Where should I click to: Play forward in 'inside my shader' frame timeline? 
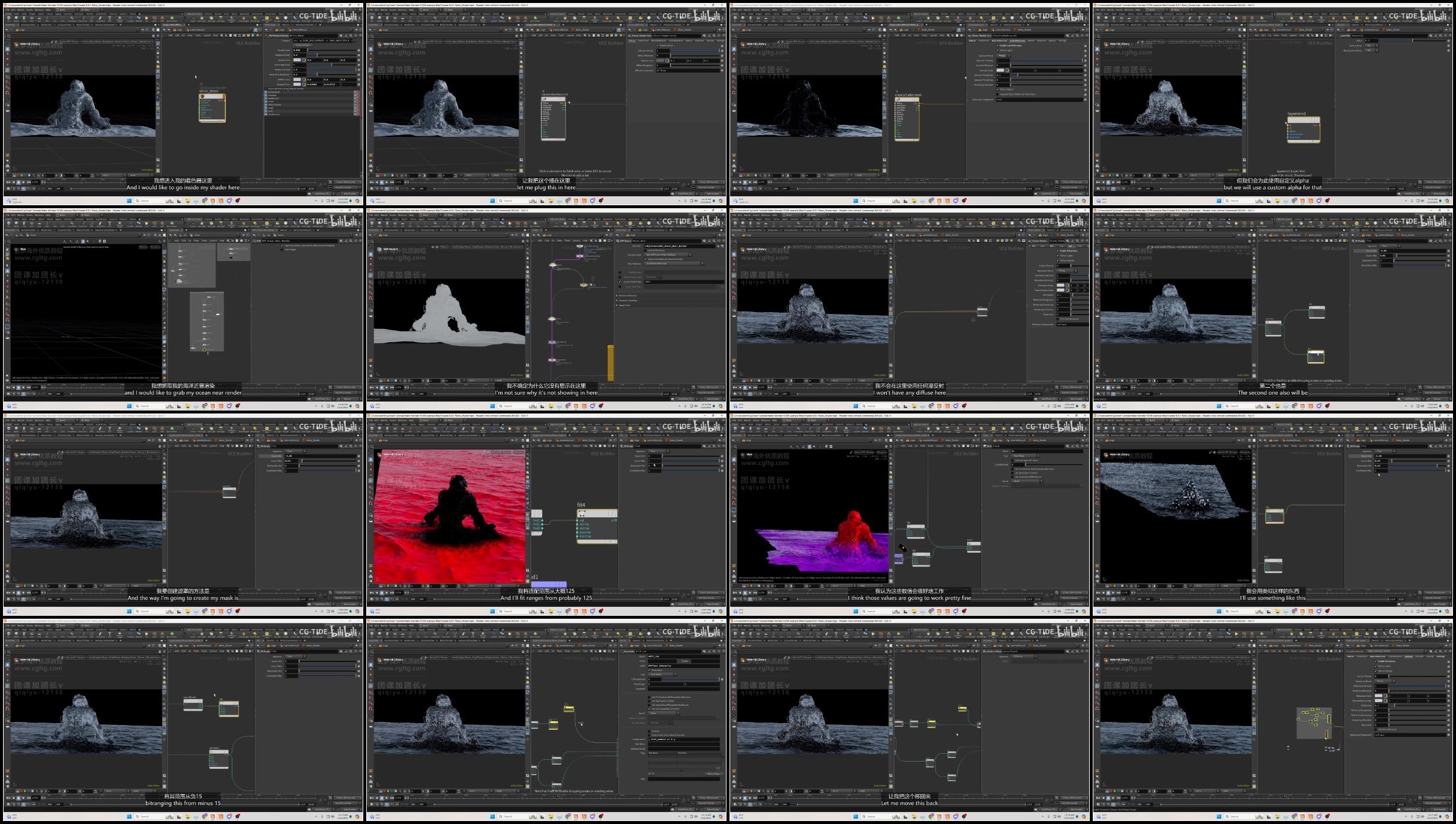[x=23, y=182]
